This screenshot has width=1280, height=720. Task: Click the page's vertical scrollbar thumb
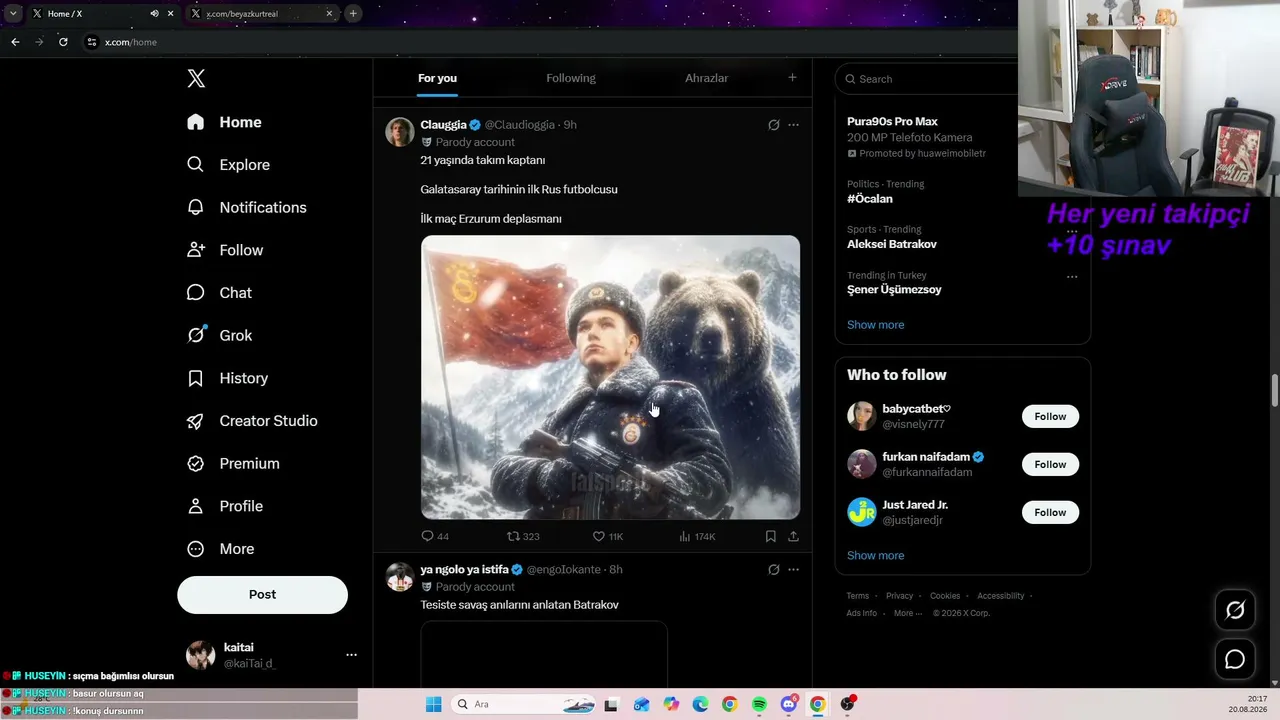(1274, 390)
